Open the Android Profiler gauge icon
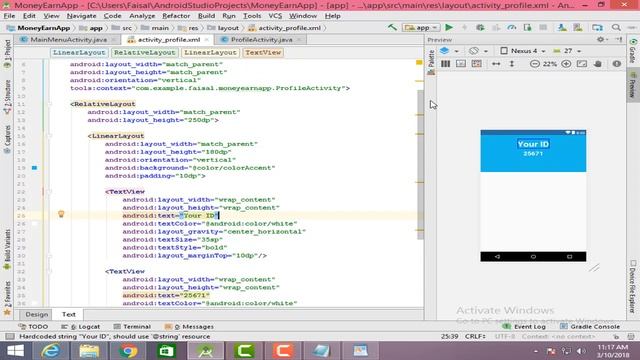 pos(511,27)
